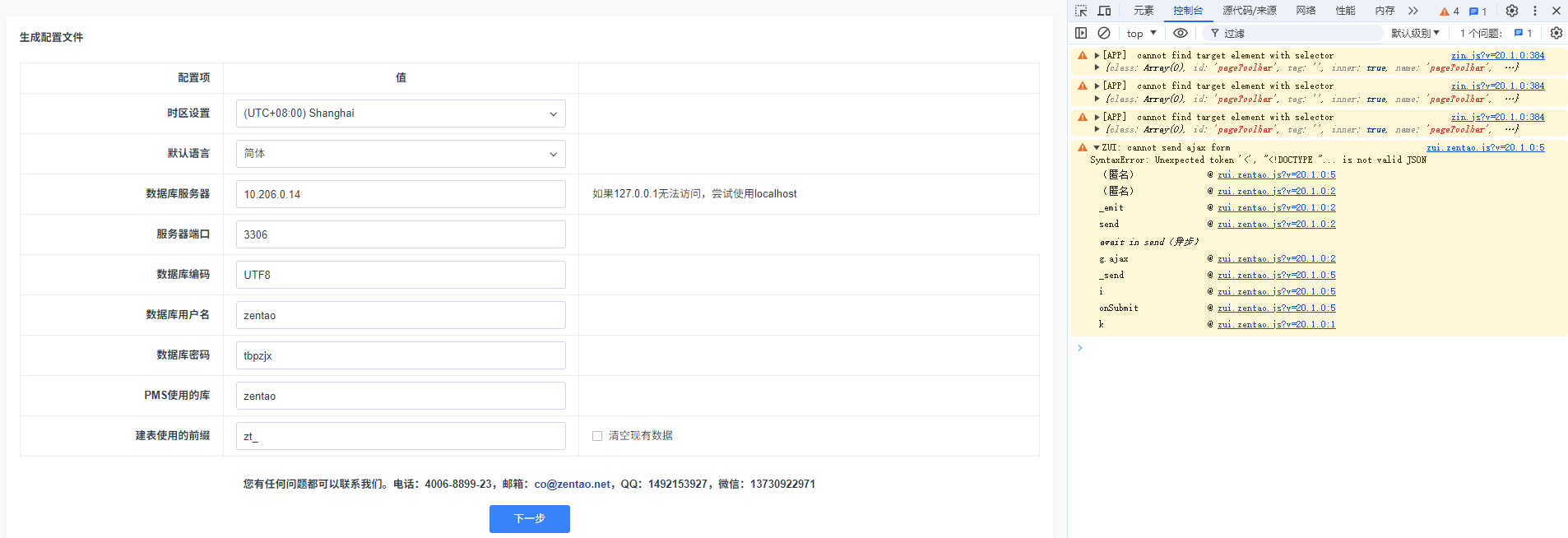Viewport: 1568px width, 538px height.
Task: Click the issues link beside 1 个问题
Action: coord(1523,33)
